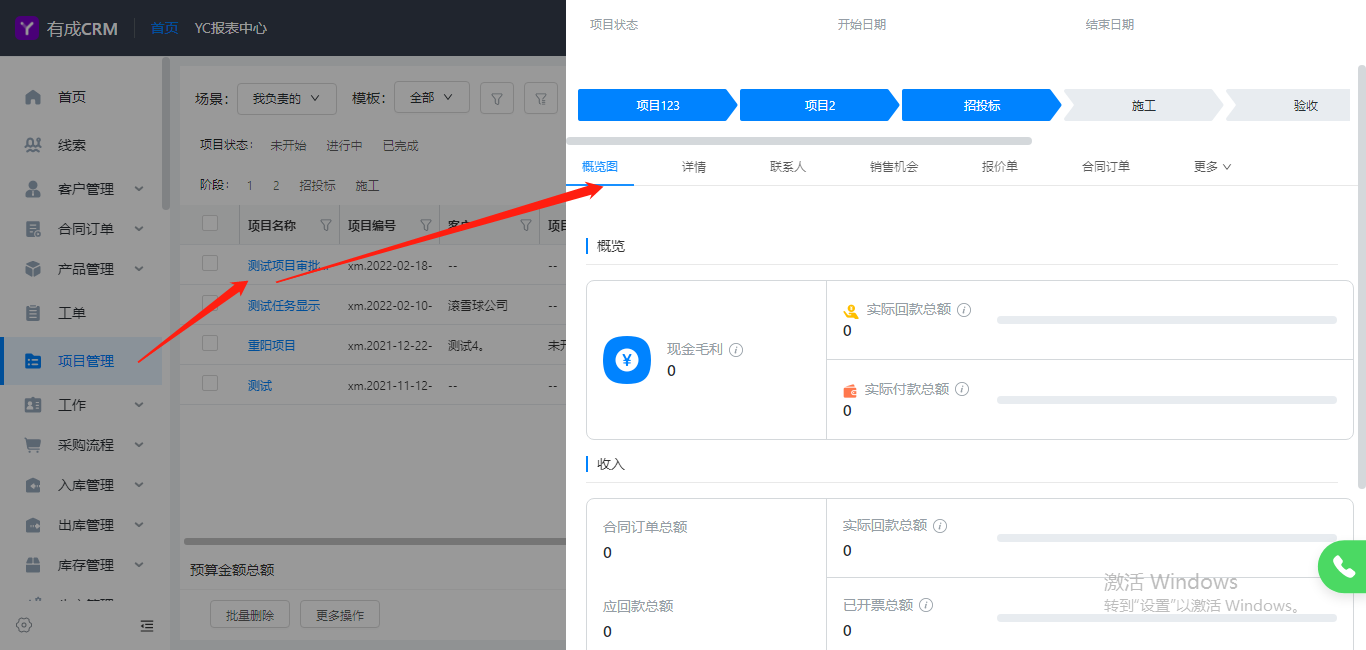Viewport: 1366px width, 650px height.
Task: Tick checkbox for 测试 row
Action: 210,383
